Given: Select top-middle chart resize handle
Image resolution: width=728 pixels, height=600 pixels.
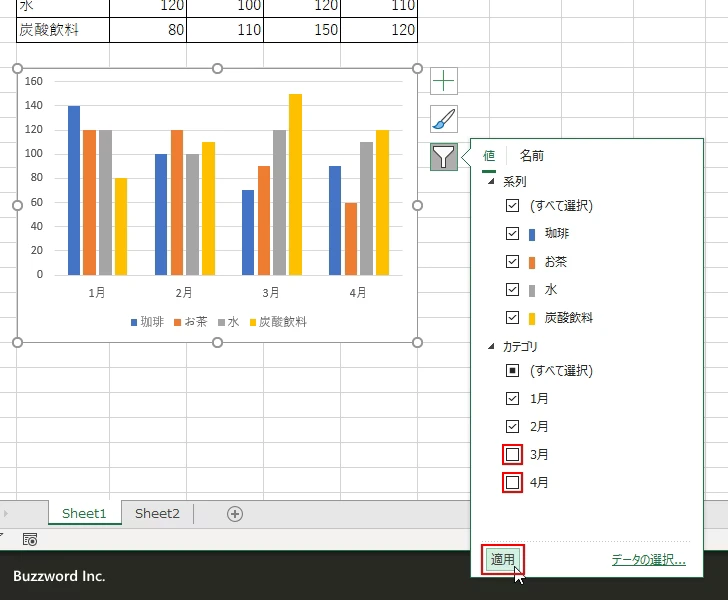Looking at the screenshot, I should pyautogui.click(x=217, y=69).
